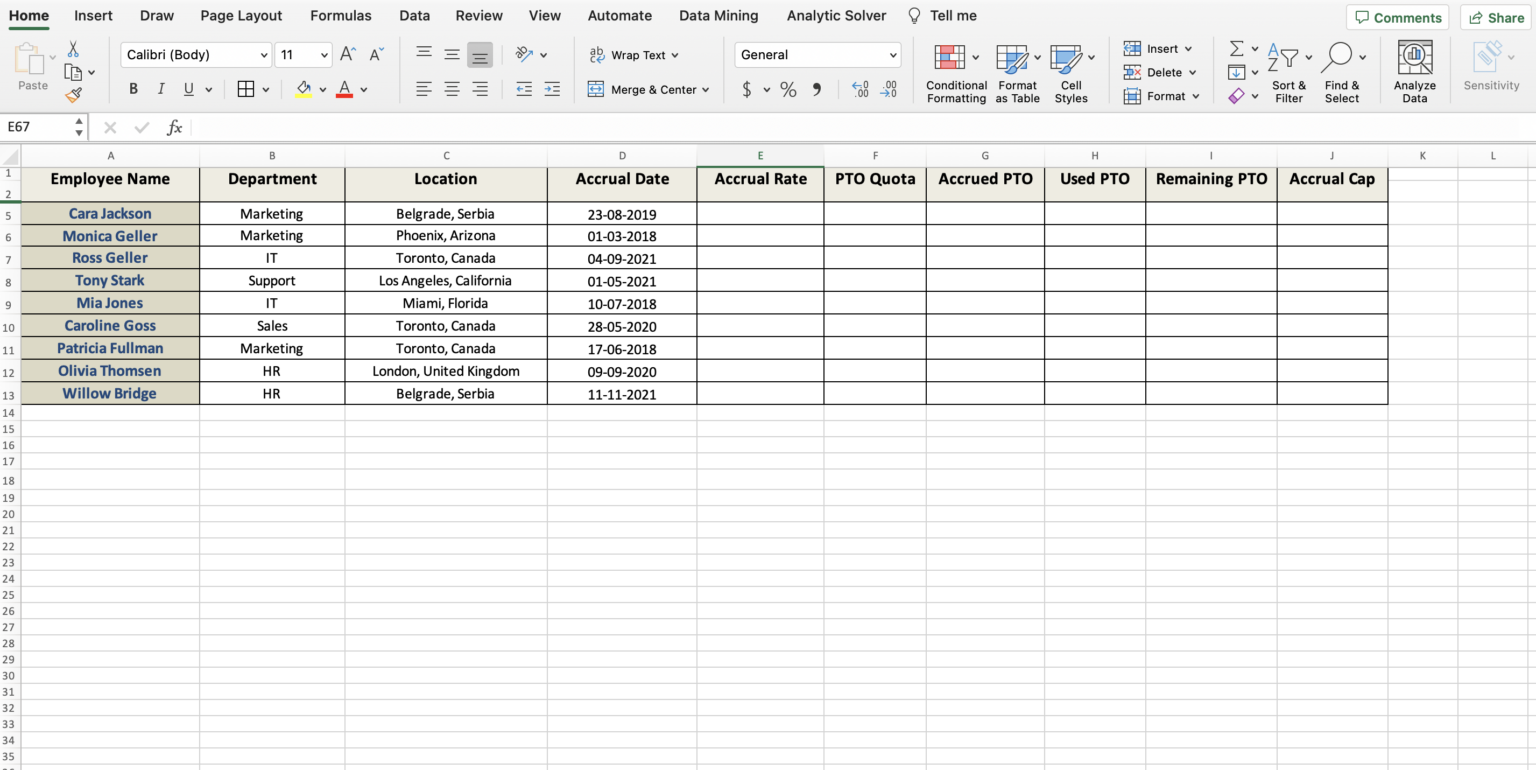This screenshot has width=1536, height=770.
Task: Open the Page Layout tab
Action: [x=241, y=16]
